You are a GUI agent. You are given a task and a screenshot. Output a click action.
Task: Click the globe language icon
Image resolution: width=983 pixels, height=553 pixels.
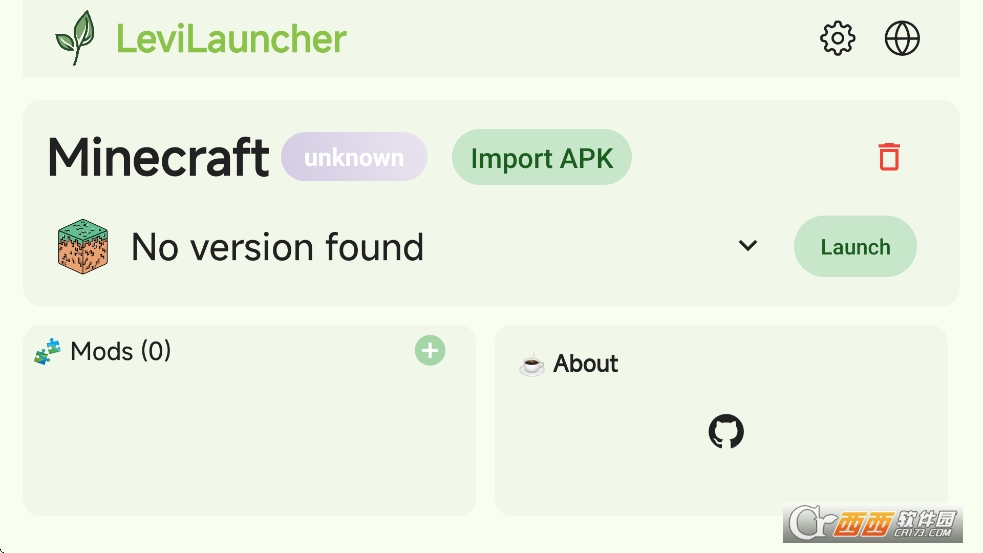pyautogui.click(x=902, y=39)
